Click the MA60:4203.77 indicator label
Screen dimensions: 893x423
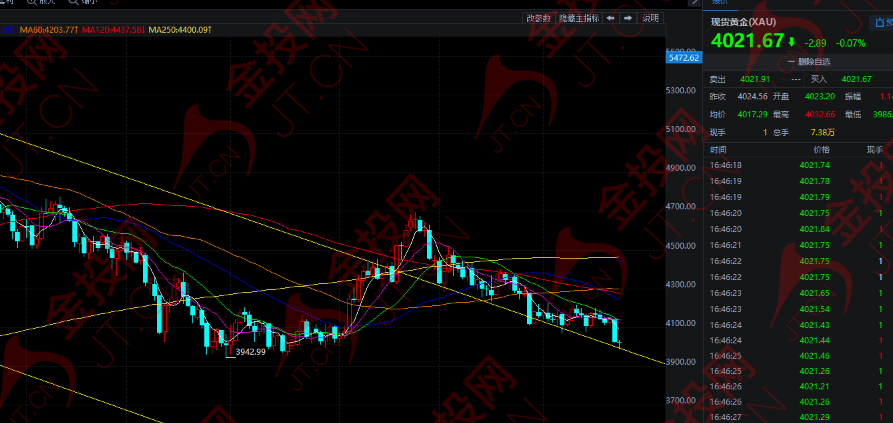click(48, 29)
